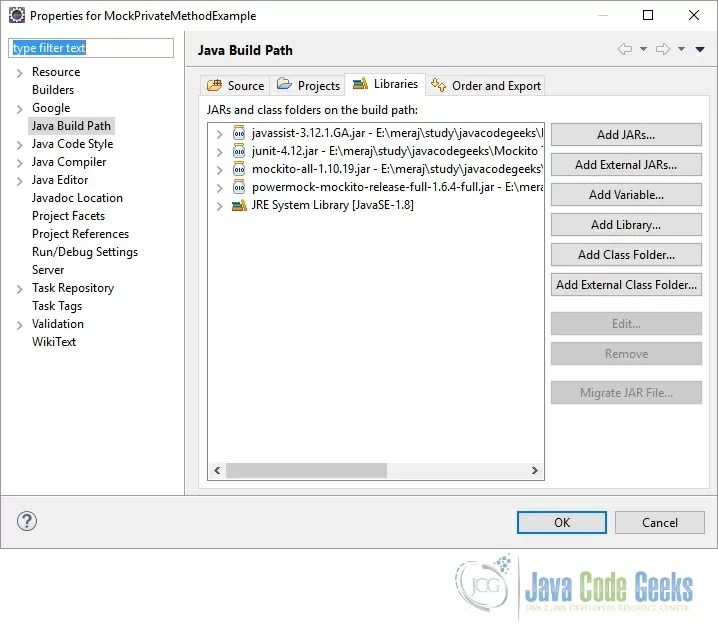Screen dimensions: 718x642
Task: Expand the Java Compiler node
Action: click(x=19, y=163)
